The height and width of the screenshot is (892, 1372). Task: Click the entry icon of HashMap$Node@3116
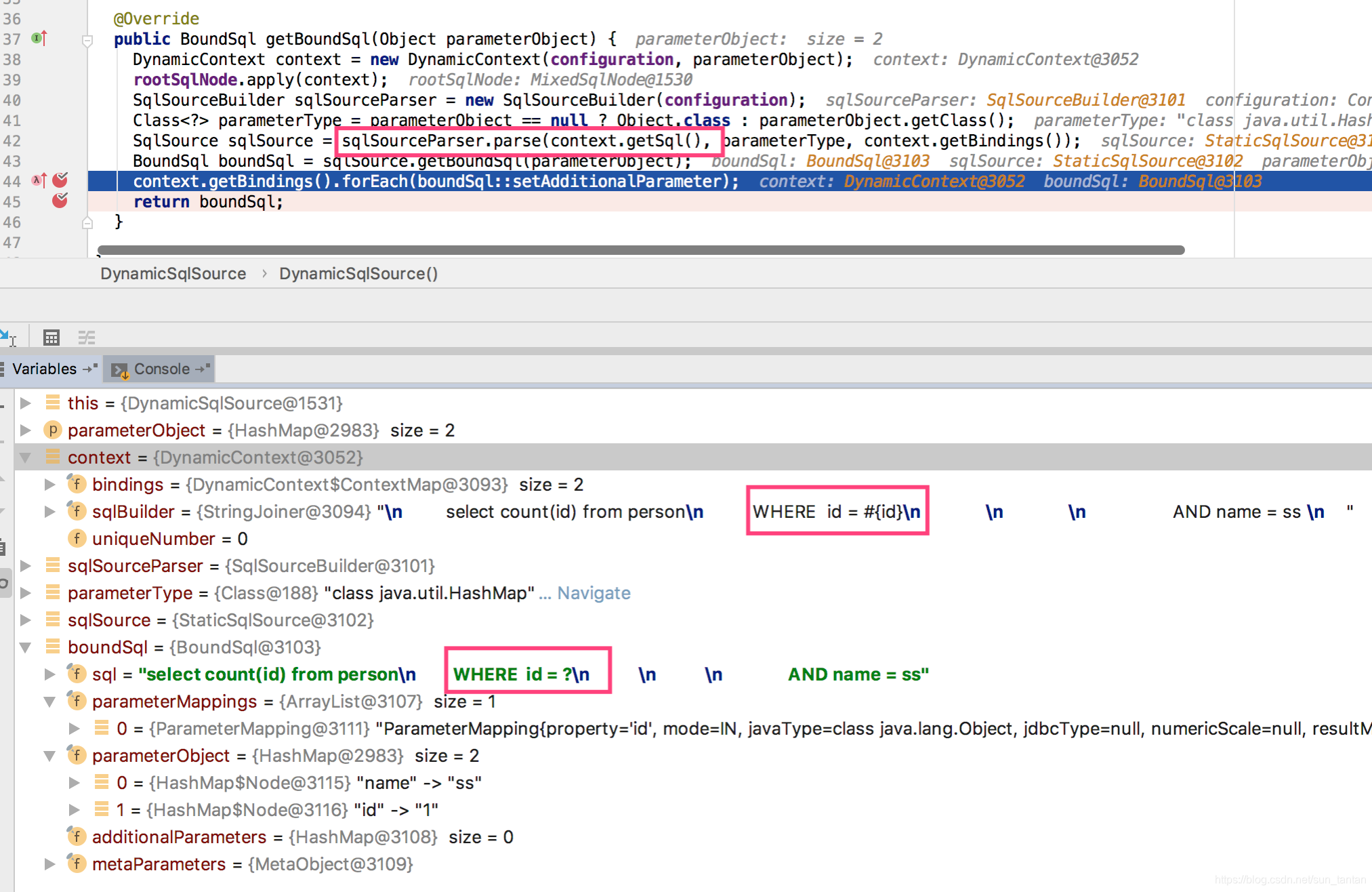point(102,809)
